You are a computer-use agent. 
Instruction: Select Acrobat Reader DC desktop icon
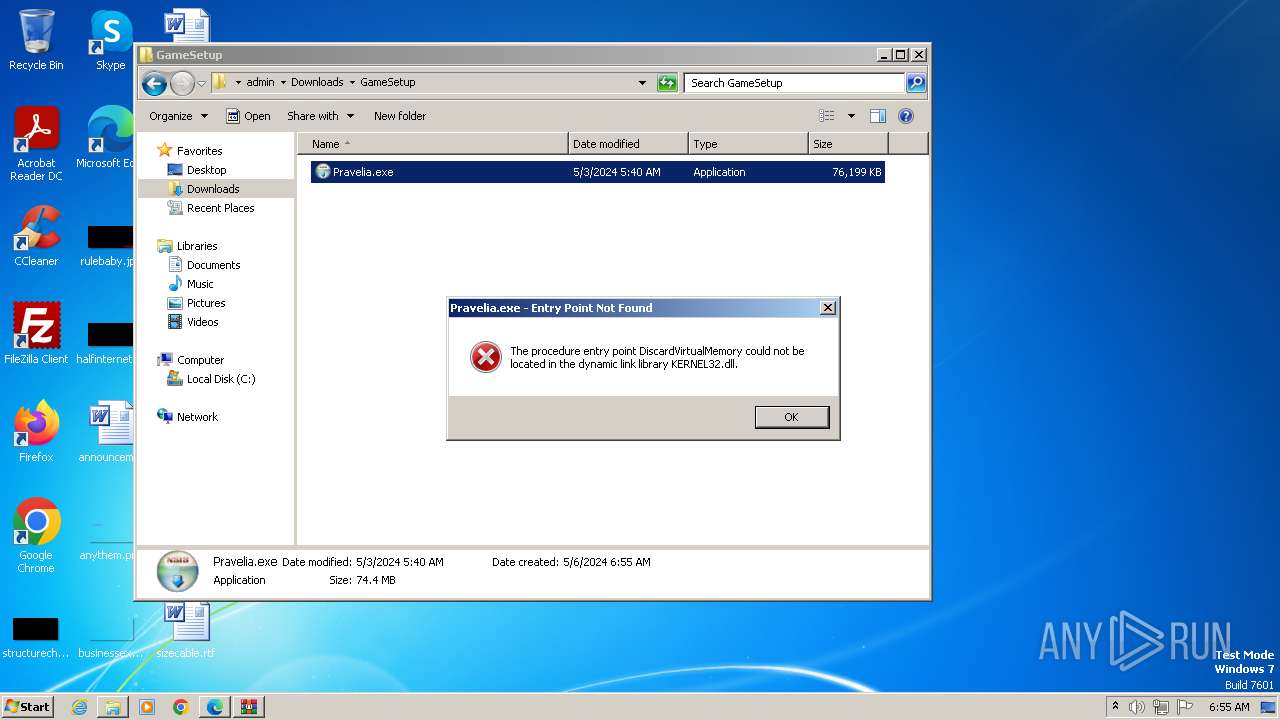pyautogui.click(x=36, y=145)
